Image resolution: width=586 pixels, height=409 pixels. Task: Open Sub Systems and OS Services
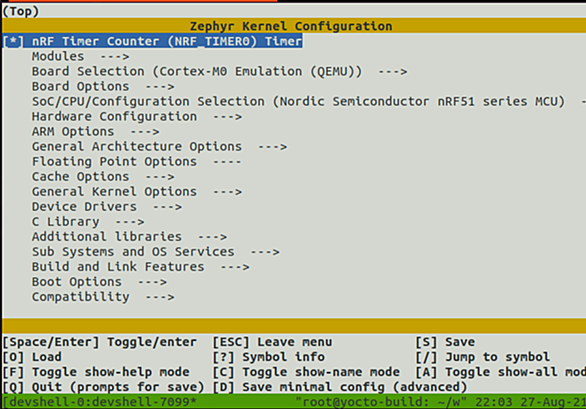coord(155,252)
